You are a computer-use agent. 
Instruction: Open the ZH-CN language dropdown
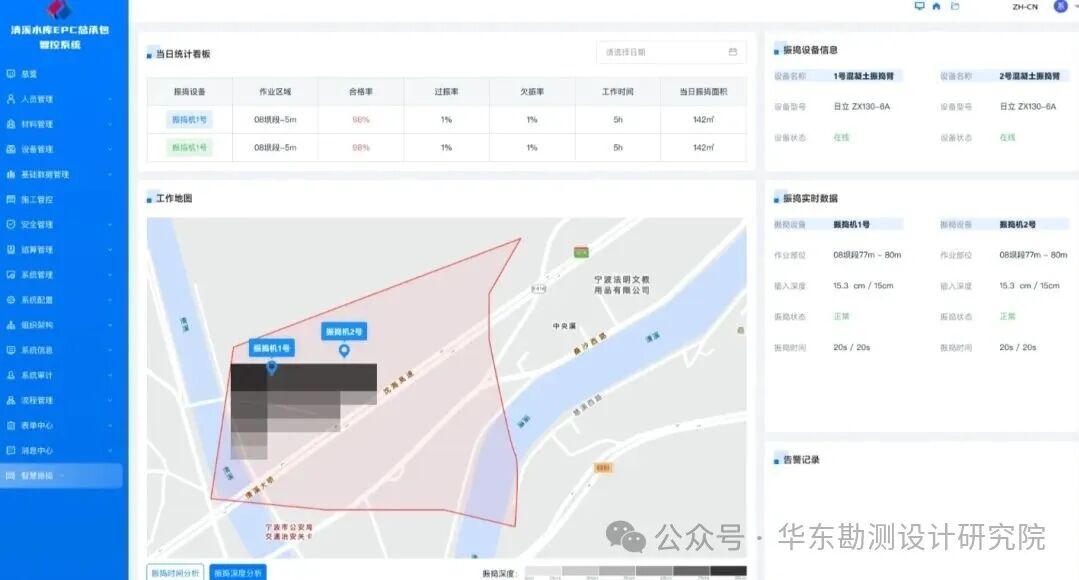click(x=1025, y=7)
